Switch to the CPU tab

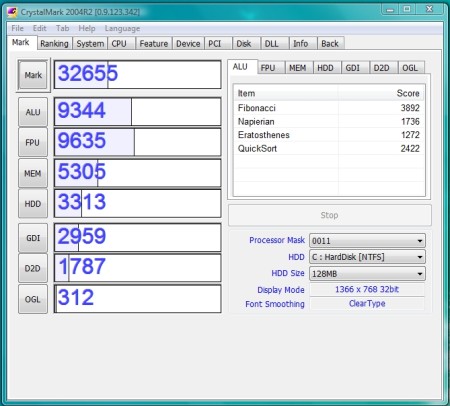click(119, 44)
